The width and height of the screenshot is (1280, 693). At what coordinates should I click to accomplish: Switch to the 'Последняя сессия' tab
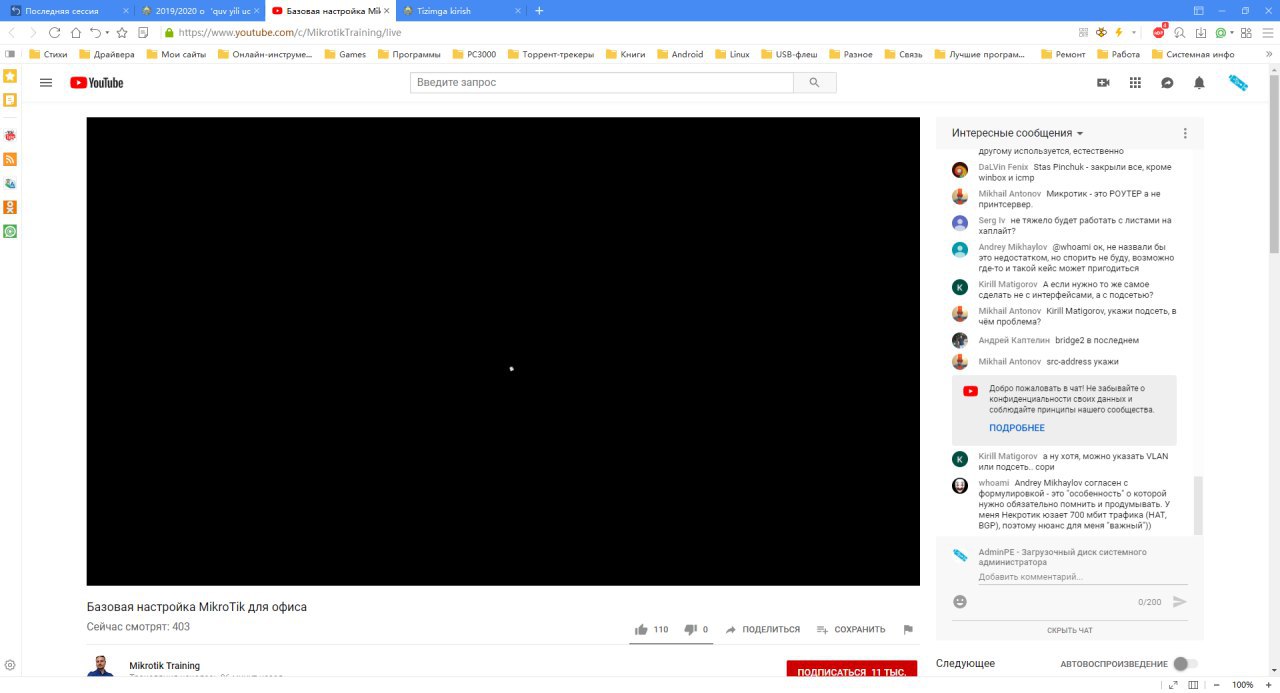pos(68,10)
